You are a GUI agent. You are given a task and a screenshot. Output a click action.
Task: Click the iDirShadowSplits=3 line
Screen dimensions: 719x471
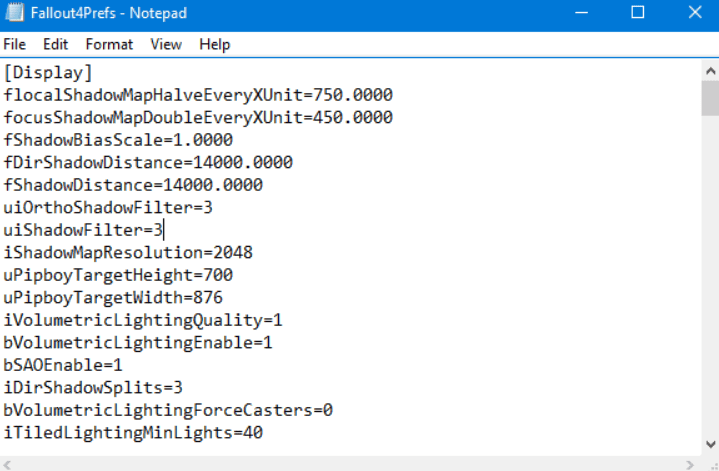tap(93, 388)
